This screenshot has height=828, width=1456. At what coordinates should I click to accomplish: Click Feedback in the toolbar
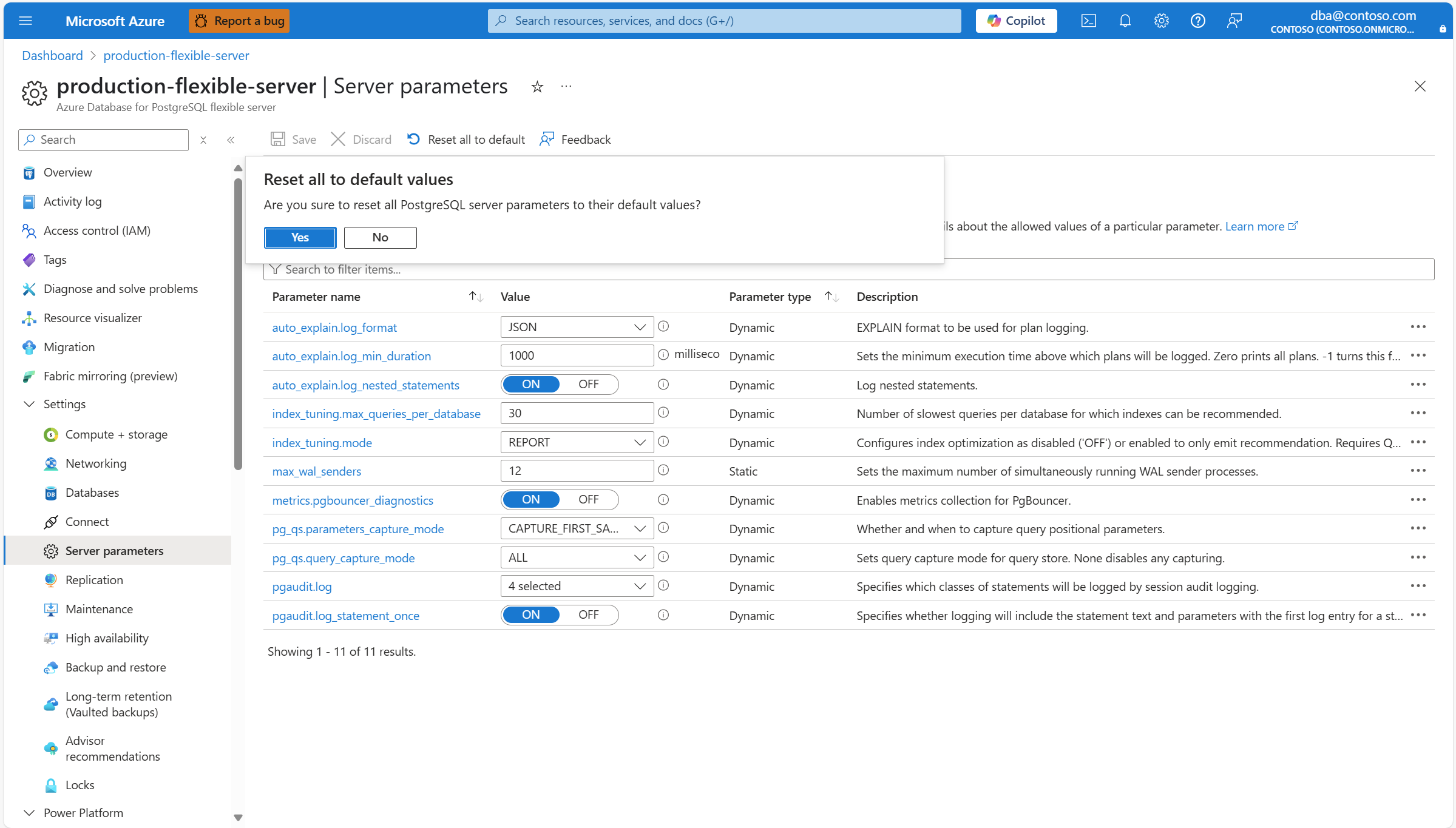575,140
